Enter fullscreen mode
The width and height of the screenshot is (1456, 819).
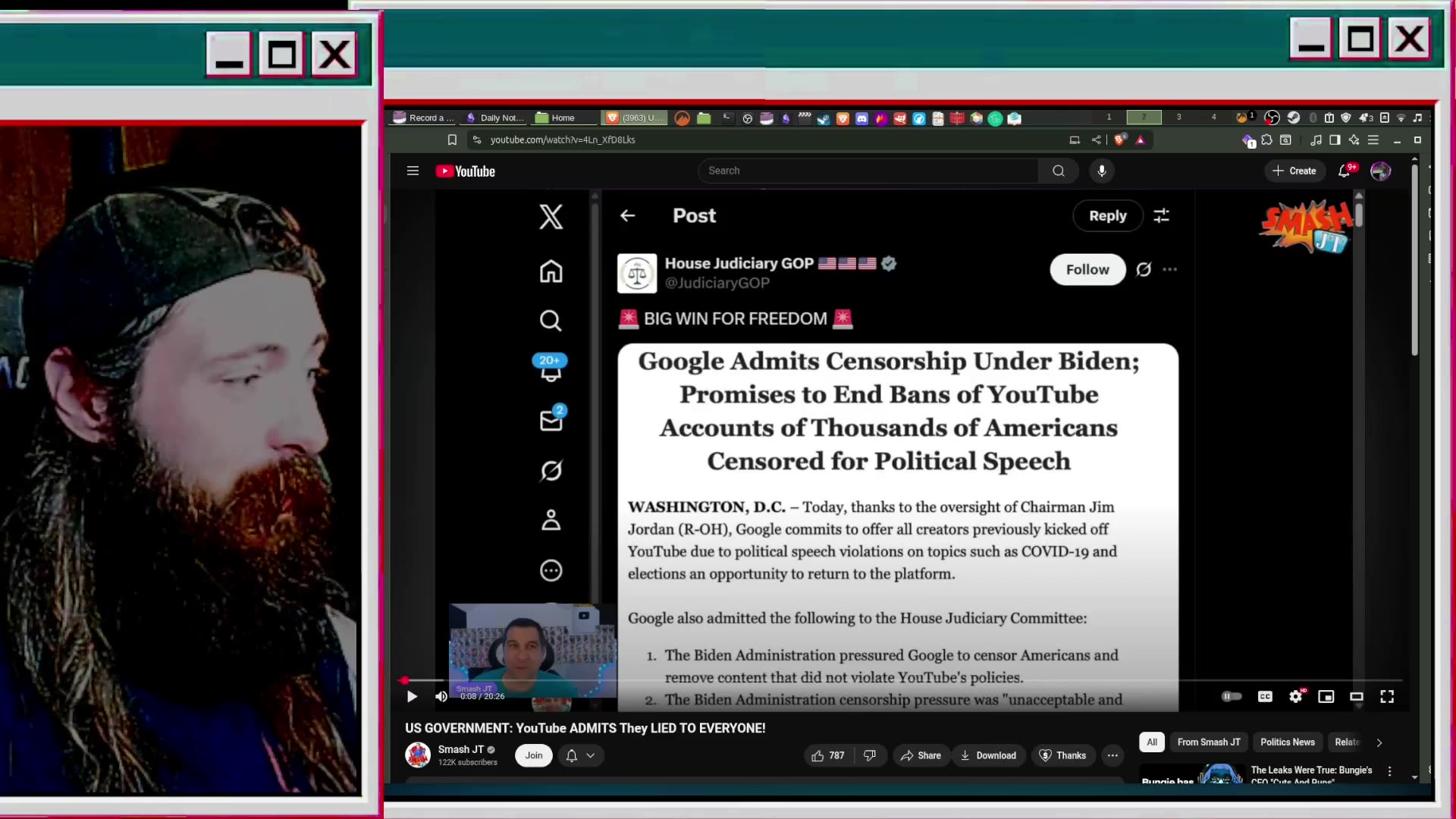click(x=1387, y=696)
